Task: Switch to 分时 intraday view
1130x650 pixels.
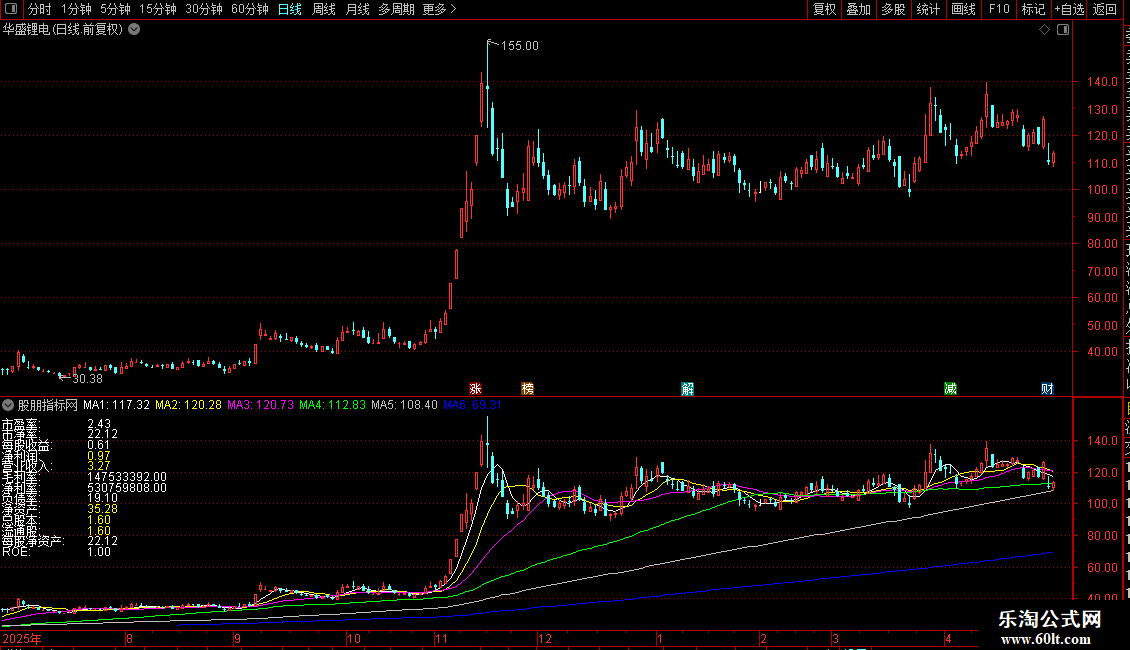Action: tap(40, 9)
